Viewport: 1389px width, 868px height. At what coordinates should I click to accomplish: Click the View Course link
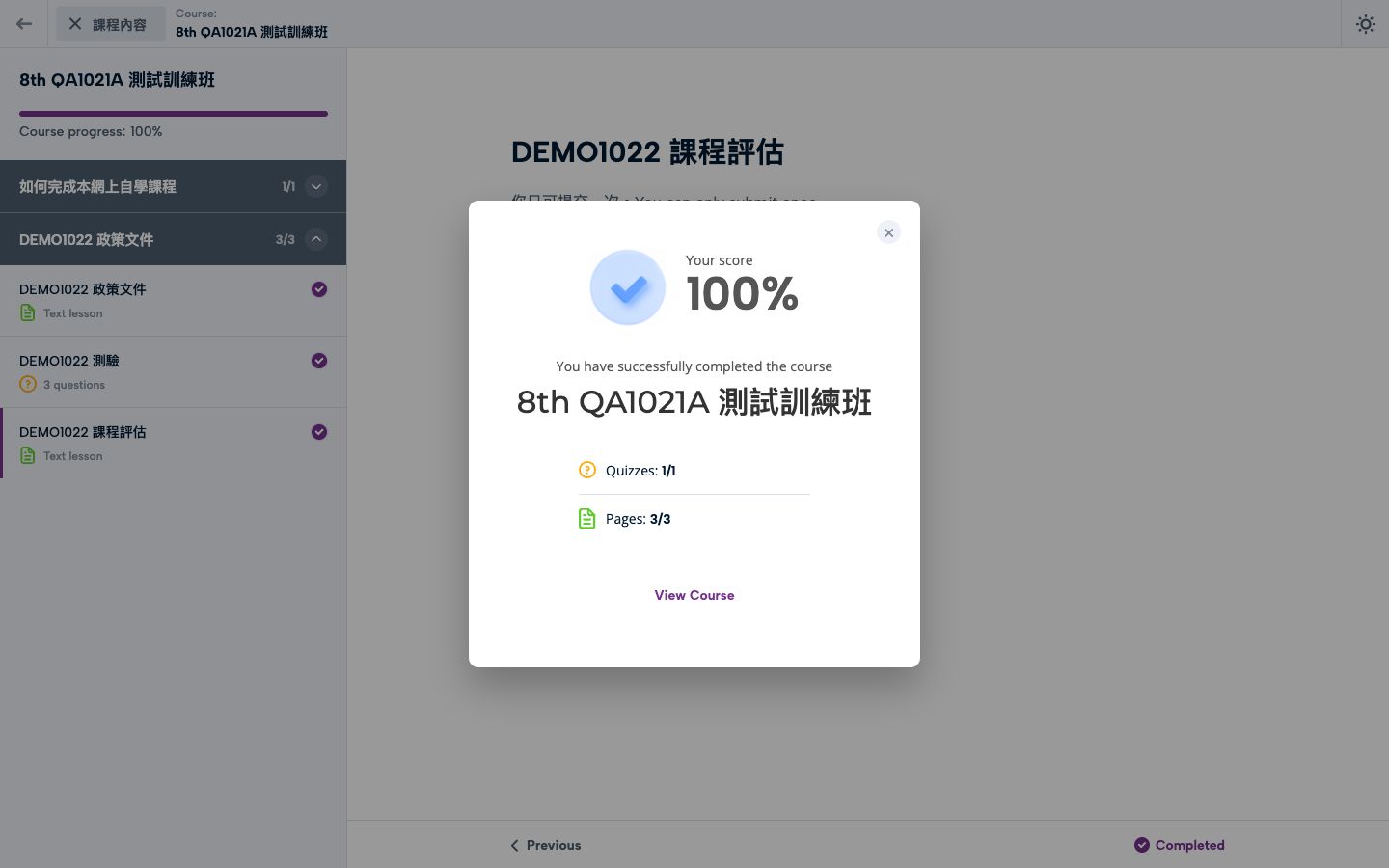click(x=694, y=595)
